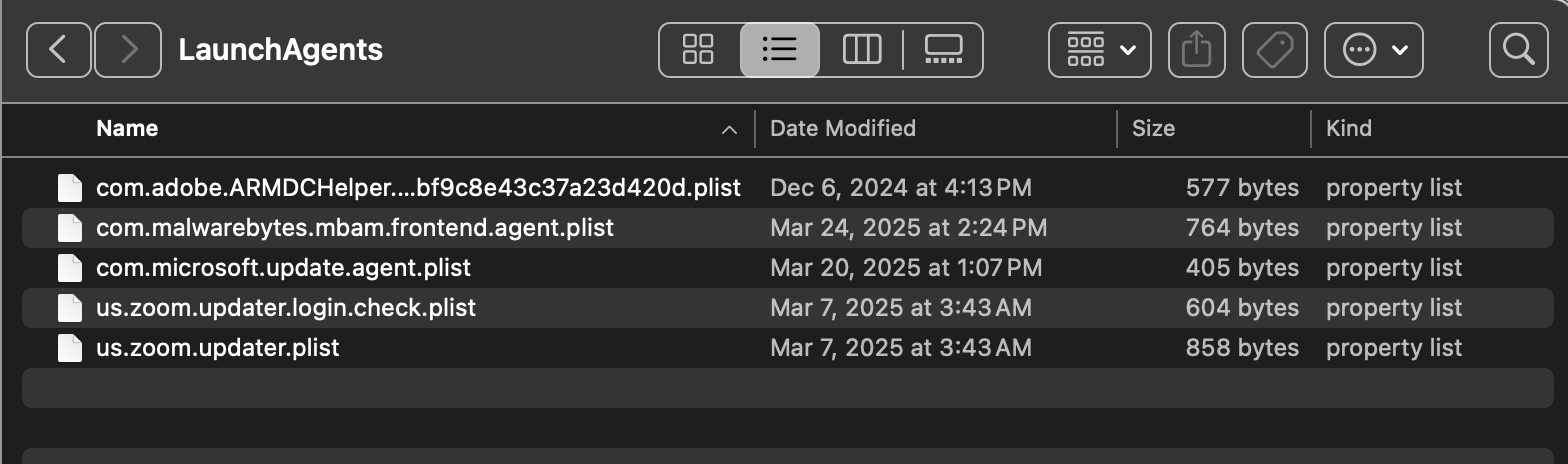The image size is (1568, 464).
Task: Click the com.malwarebytes.mbam.frontend.agent.plist file icon
Action: click(69, 228)
